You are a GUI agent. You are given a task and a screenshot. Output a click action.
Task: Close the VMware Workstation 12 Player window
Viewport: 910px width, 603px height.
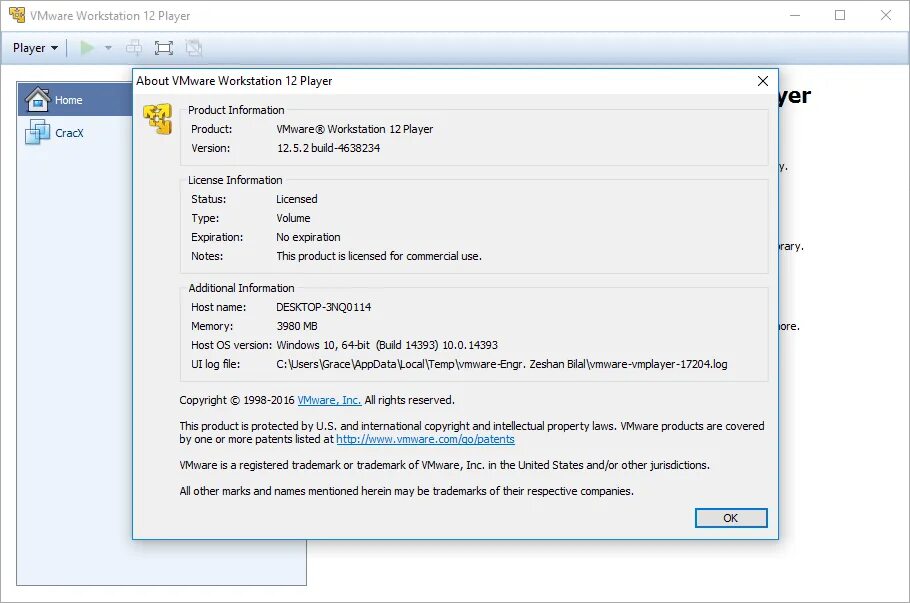[x=886, y=15]
